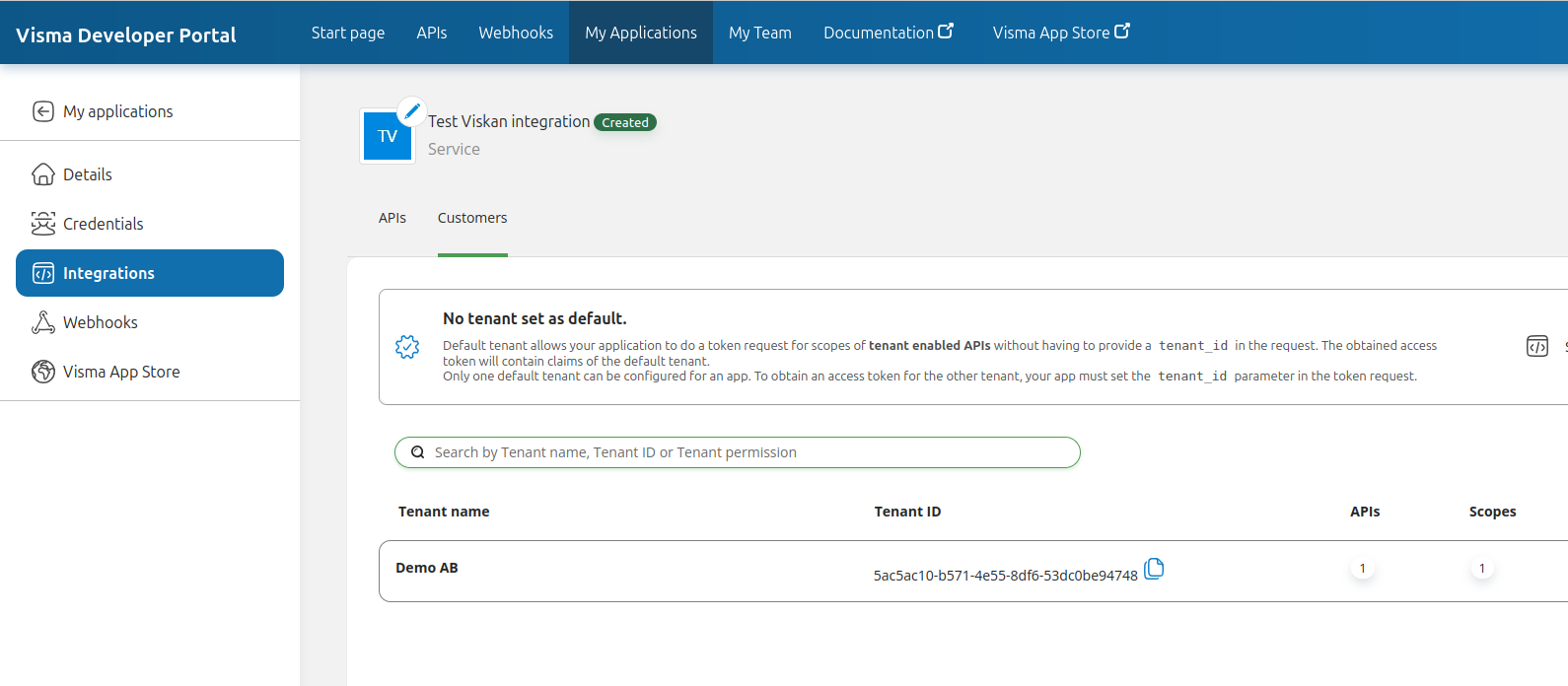Click the Scopes count badge for Demo AB
Image resolution: width=1568 pixels, height=686 pixels.
tap(1481, 569)
